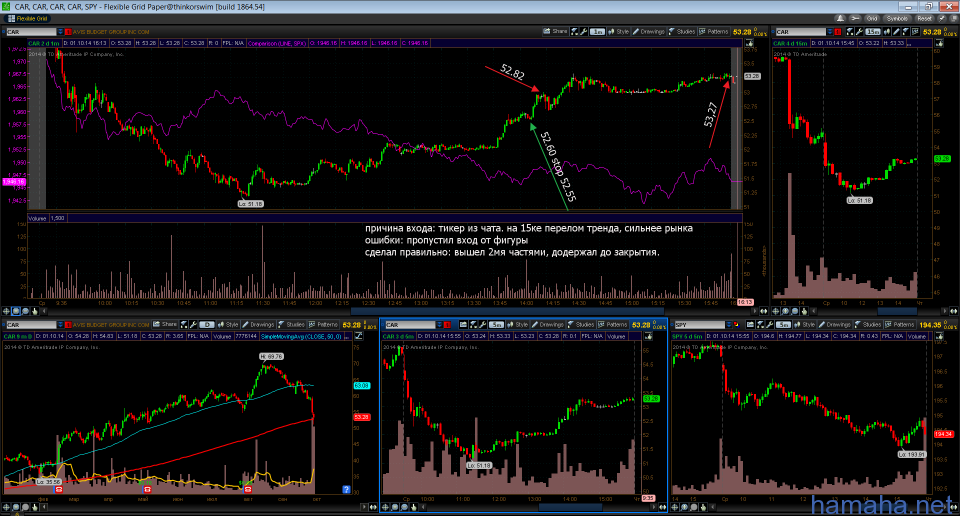Open Studies in SPY chart
This screenshot has height=516, width=960.
pos(868,324)
